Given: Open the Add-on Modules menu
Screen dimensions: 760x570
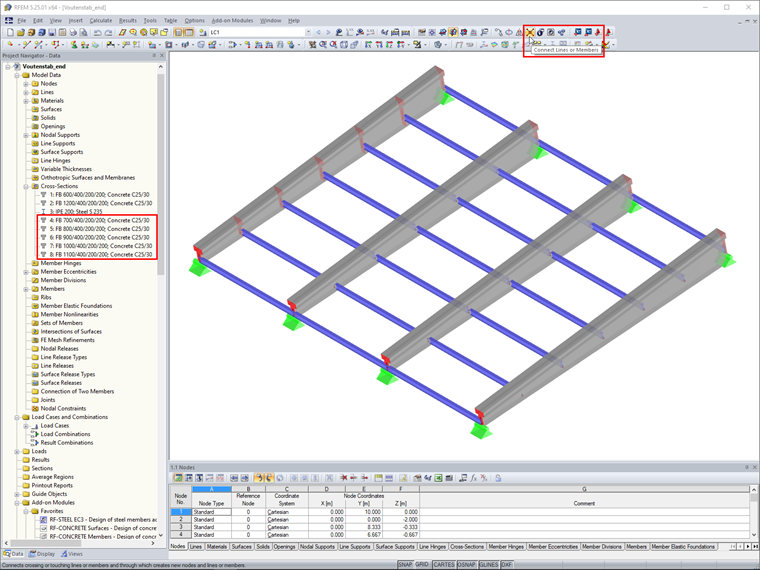Looking at the screenshot, I should coord(232,20).
